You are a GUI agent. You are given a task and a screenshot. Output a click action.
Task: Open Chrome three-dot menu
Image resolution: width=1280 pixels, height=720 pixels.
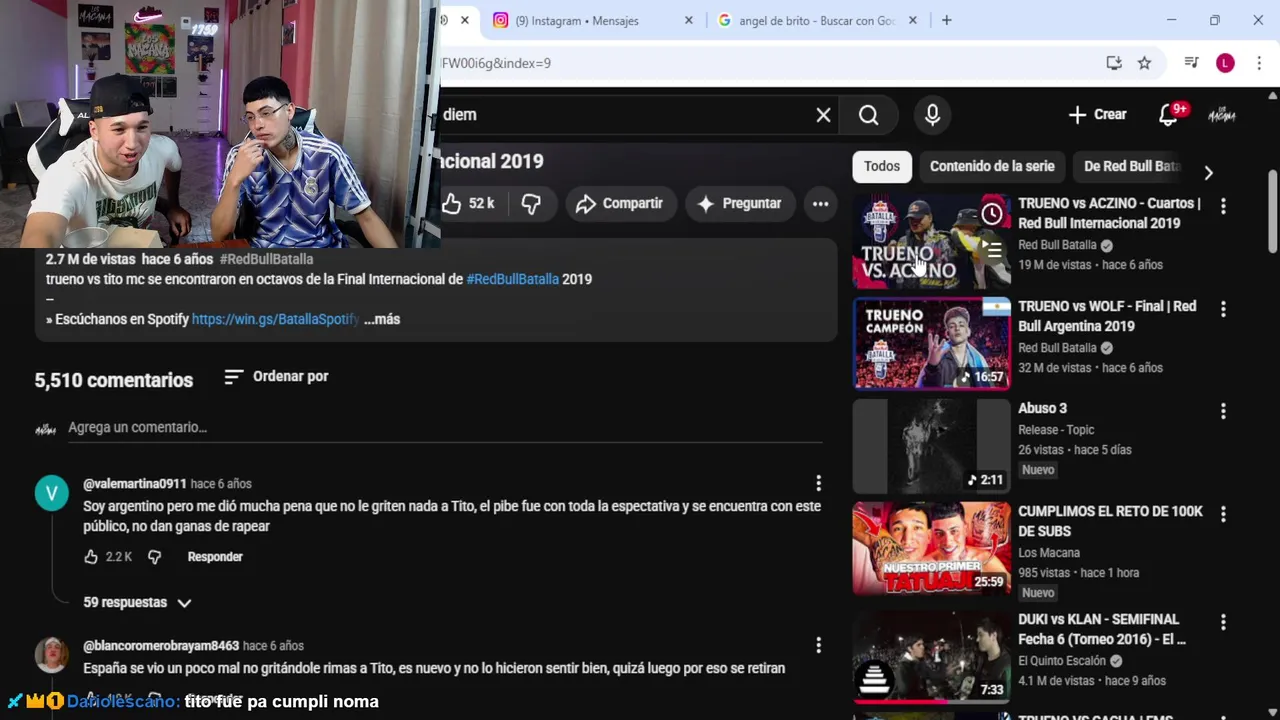tap(1258, 63)
